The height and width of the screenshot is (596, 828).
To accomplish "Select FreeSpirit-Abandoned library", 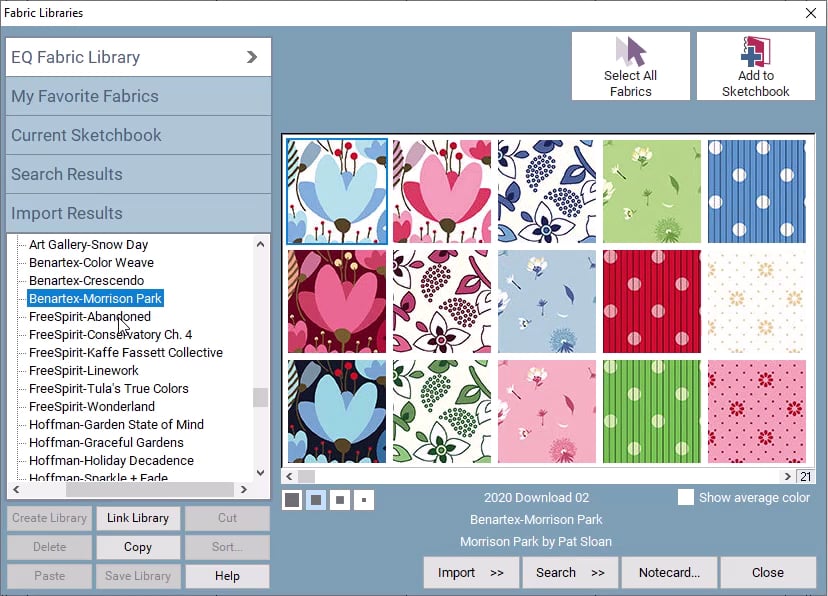I will pyautogui.click(x=90, y=316).
